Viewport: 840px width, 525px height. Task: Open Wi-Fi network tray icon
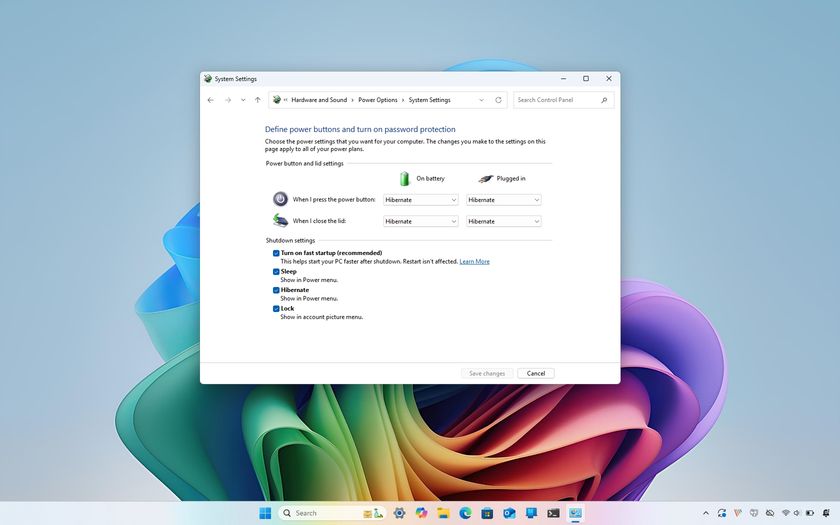tap(786, 513)
